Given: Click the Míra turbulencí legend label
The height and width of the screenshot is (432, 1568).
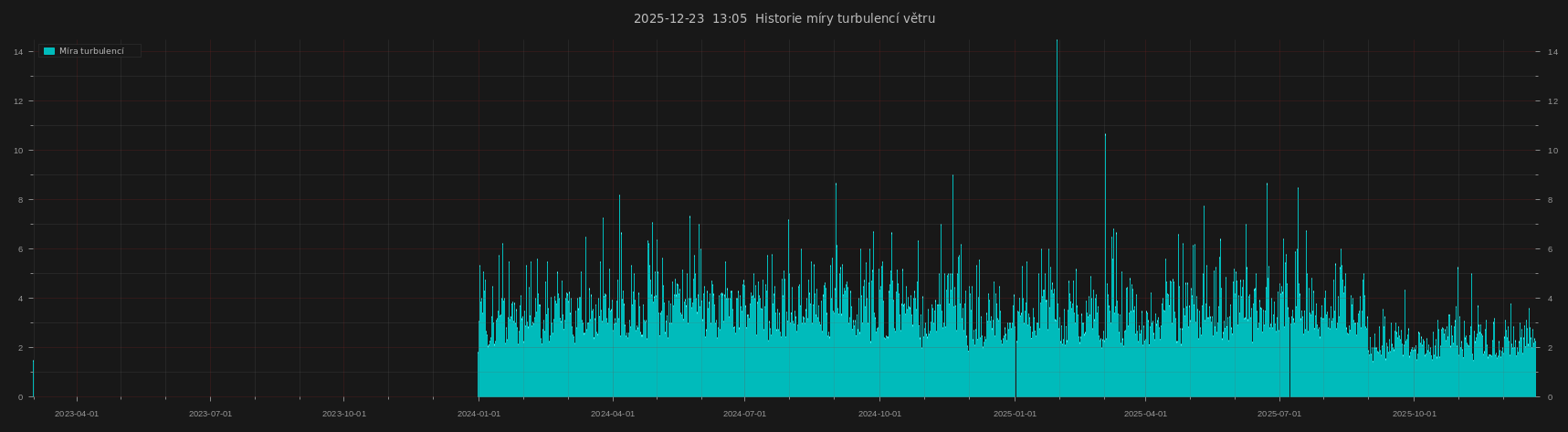Looking at the screenshot, I should pos(91,51).
